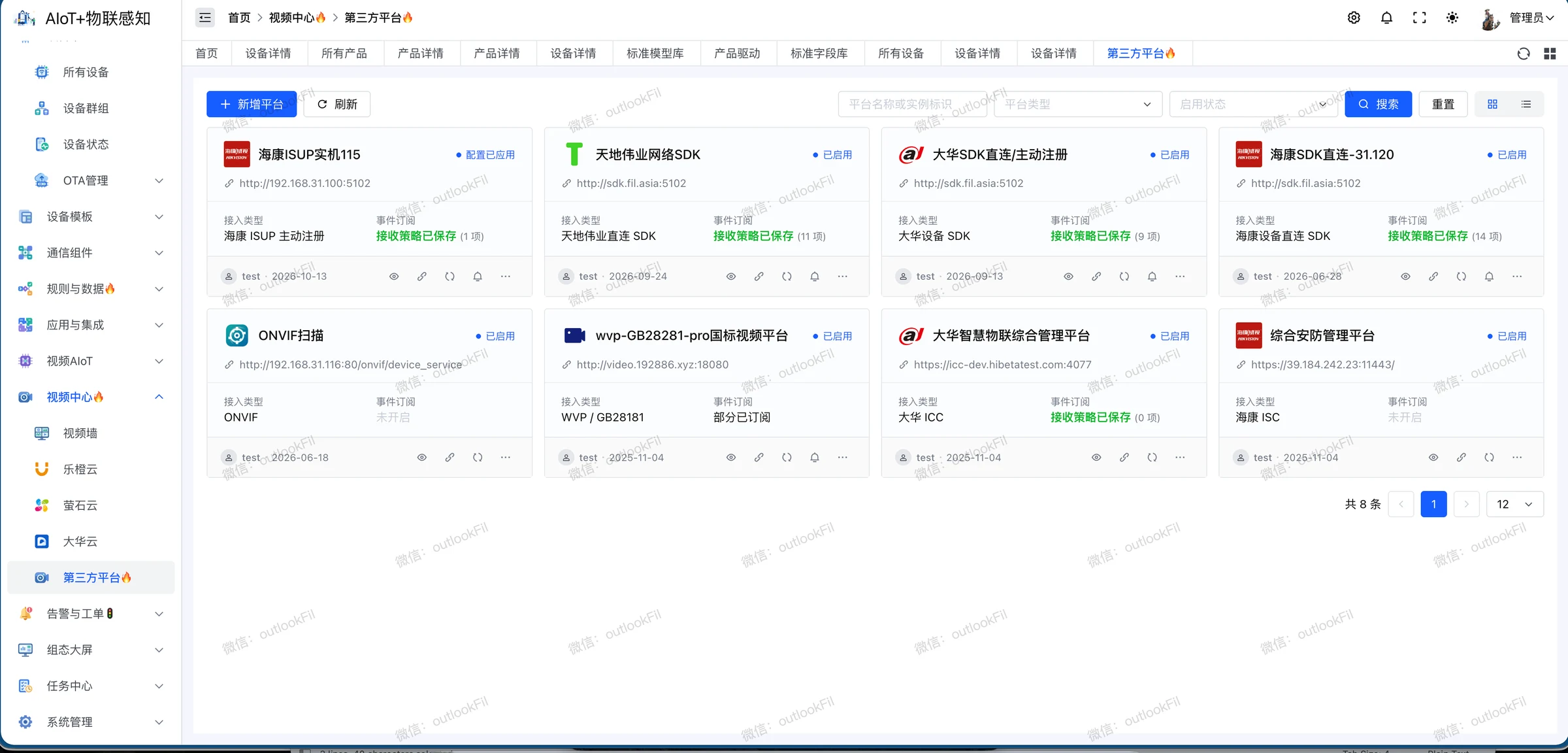This screenshot has width=1568, height=753.
Task: Click bell icon on wvp-GB28281-pro card
Action: pos(815,458)
